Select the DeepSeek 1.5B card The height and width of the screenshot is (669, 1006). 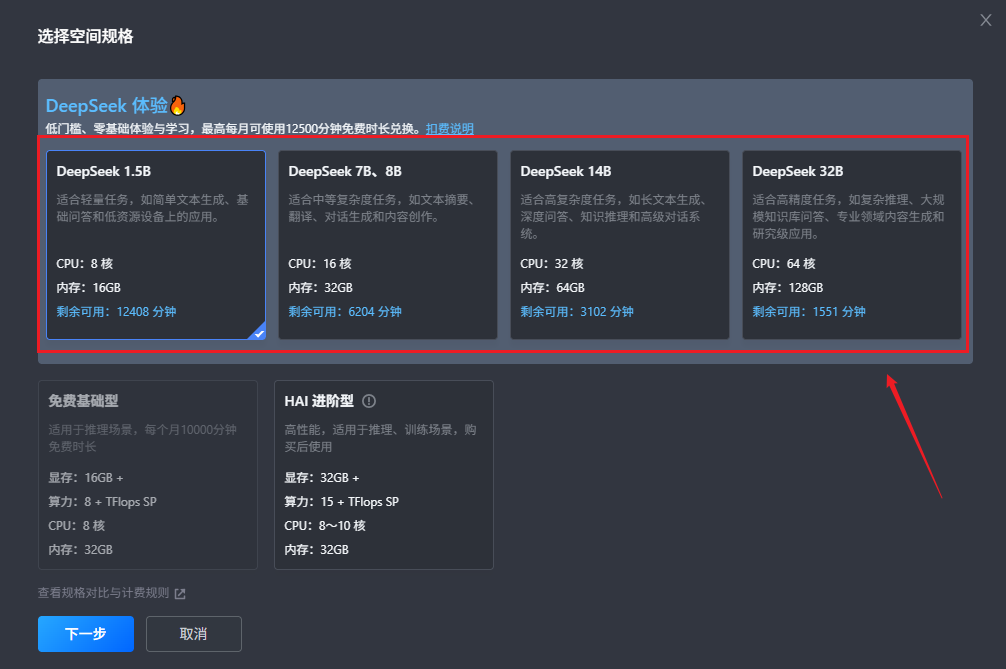156,244
